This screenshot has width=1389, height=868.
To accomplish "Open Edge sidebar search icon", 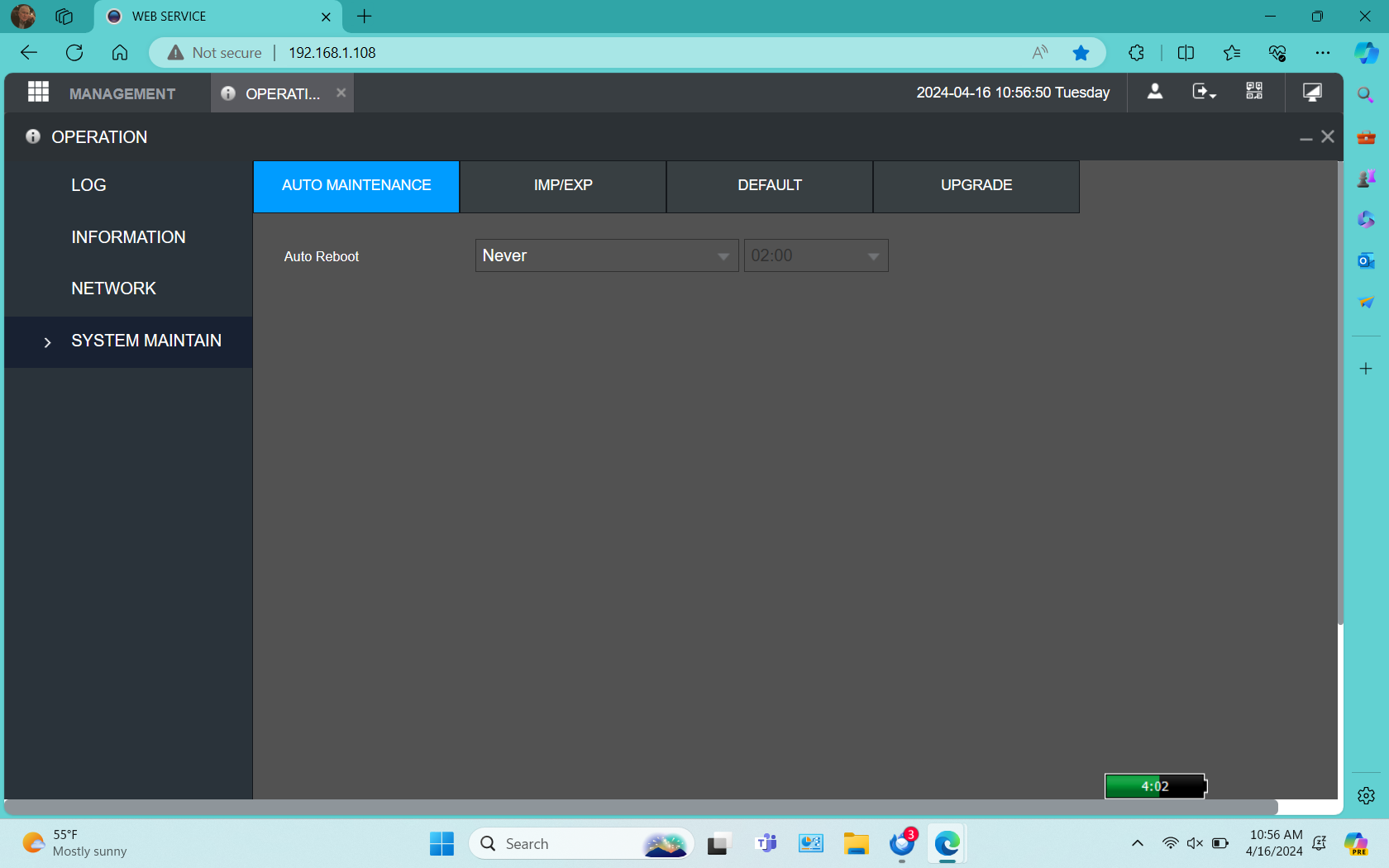I will [1366, 95].
